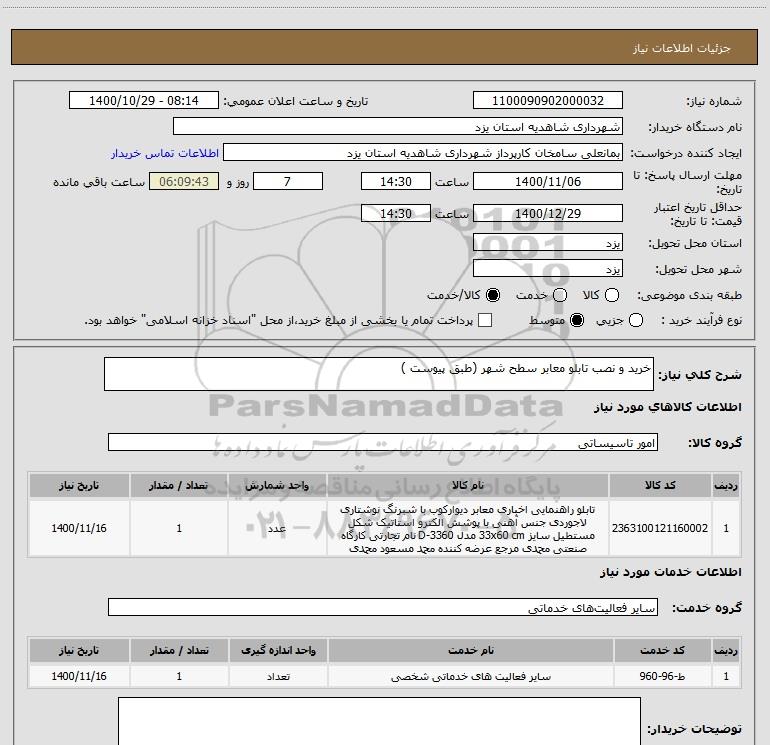Click the service name سایر فعالیت های خدماتی شخصی
This screenshot has height=745, width=770.
click(470, 677)
